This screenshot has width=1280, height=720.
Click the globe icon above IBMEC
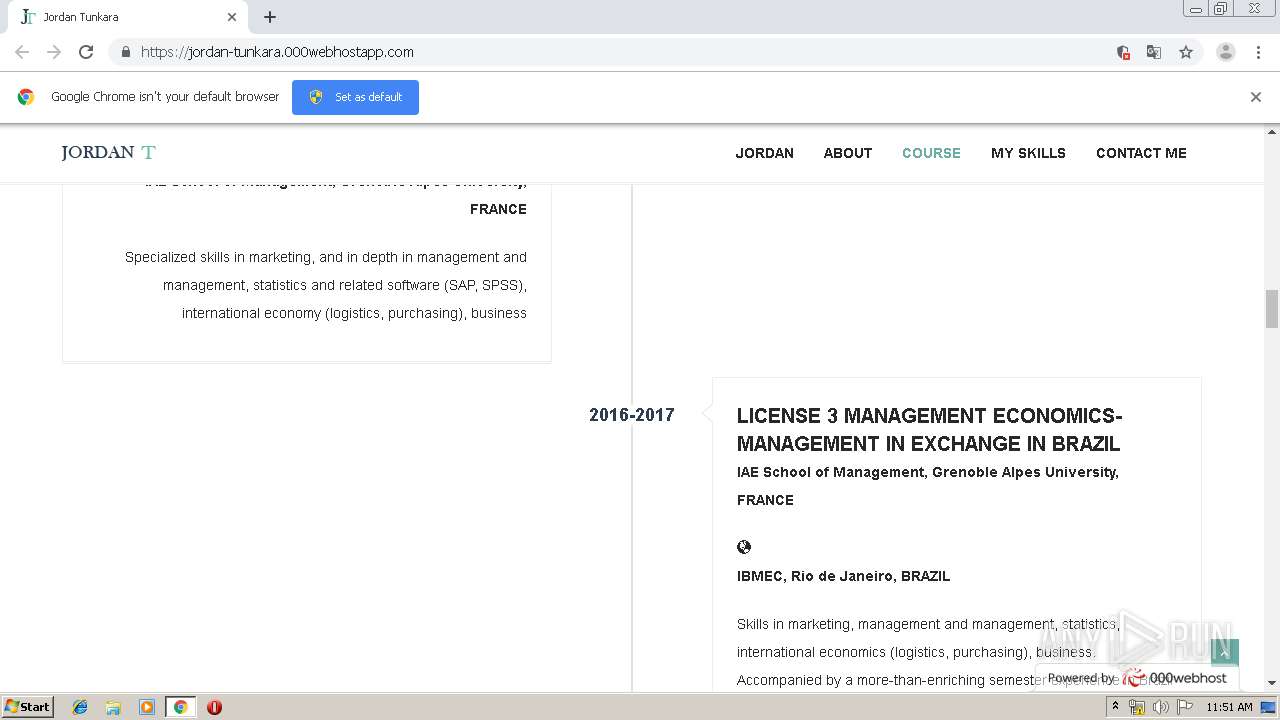744,547
